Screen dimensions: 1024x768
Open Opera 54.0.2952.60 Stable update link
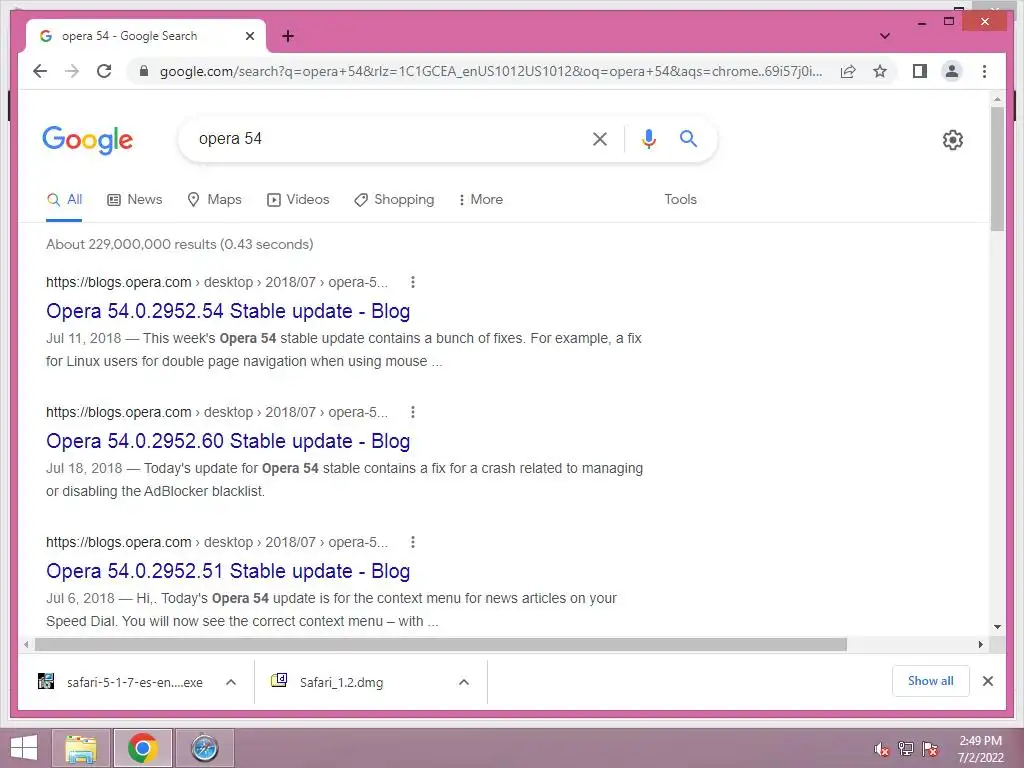click(228, 441)
